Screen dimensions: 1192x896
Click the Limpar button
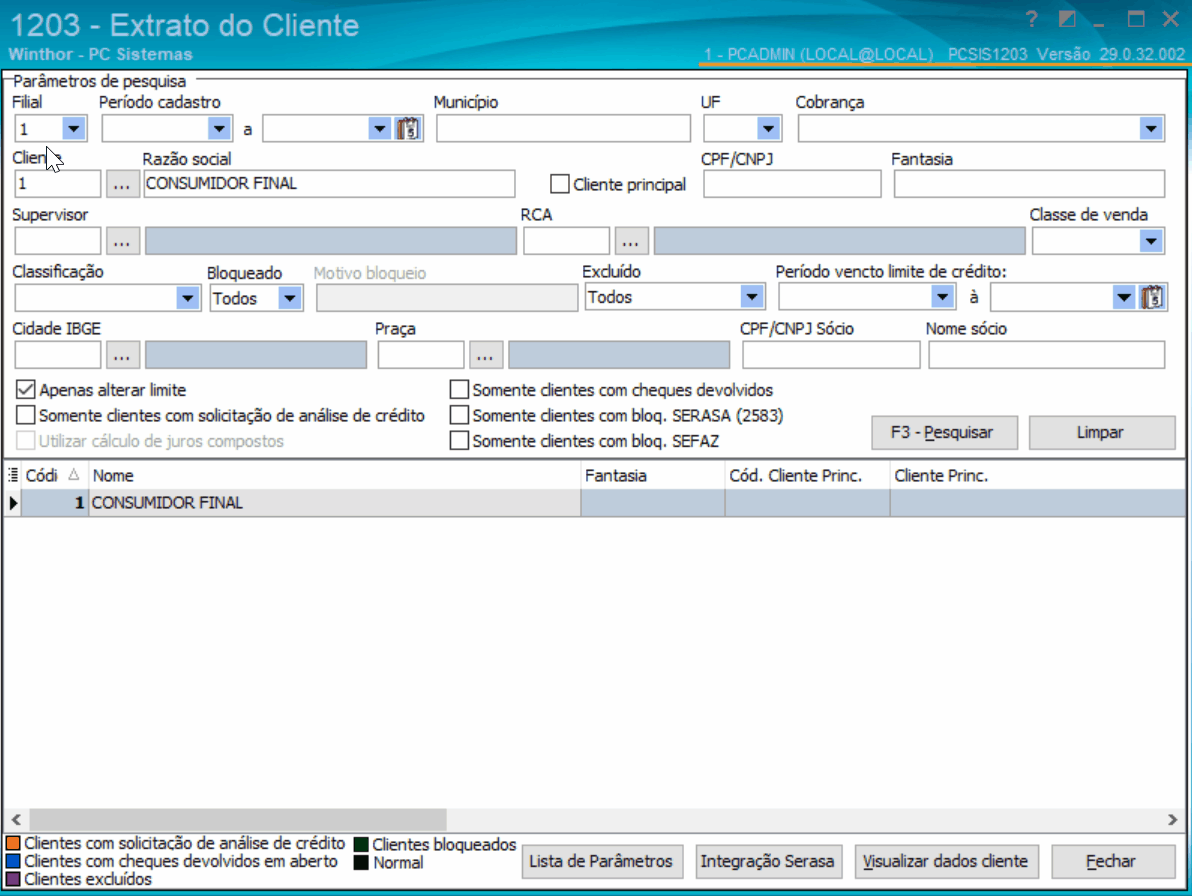point(1102,432)
